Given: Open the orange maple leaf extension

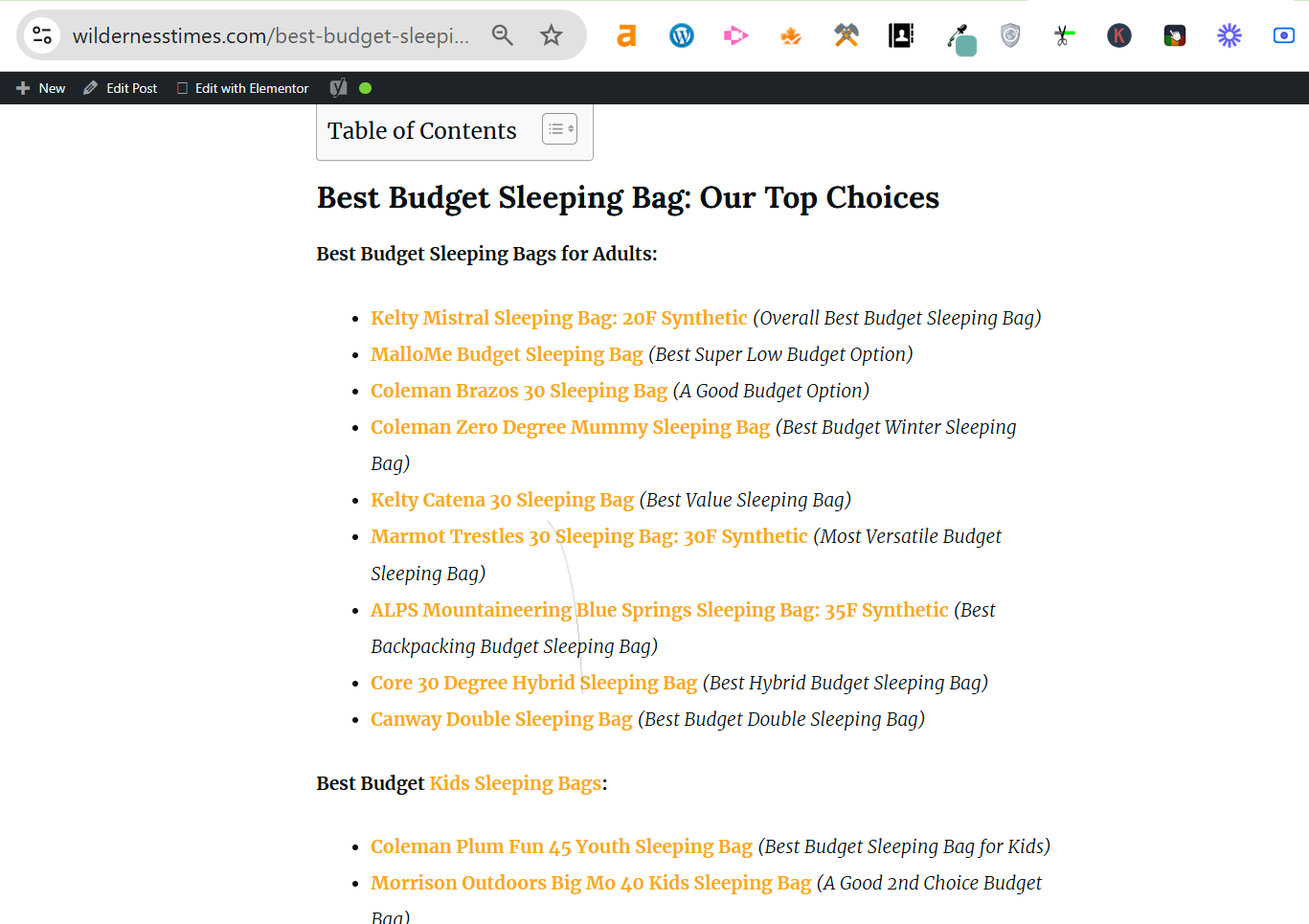Looking at the screenshot, I should 791,35.
